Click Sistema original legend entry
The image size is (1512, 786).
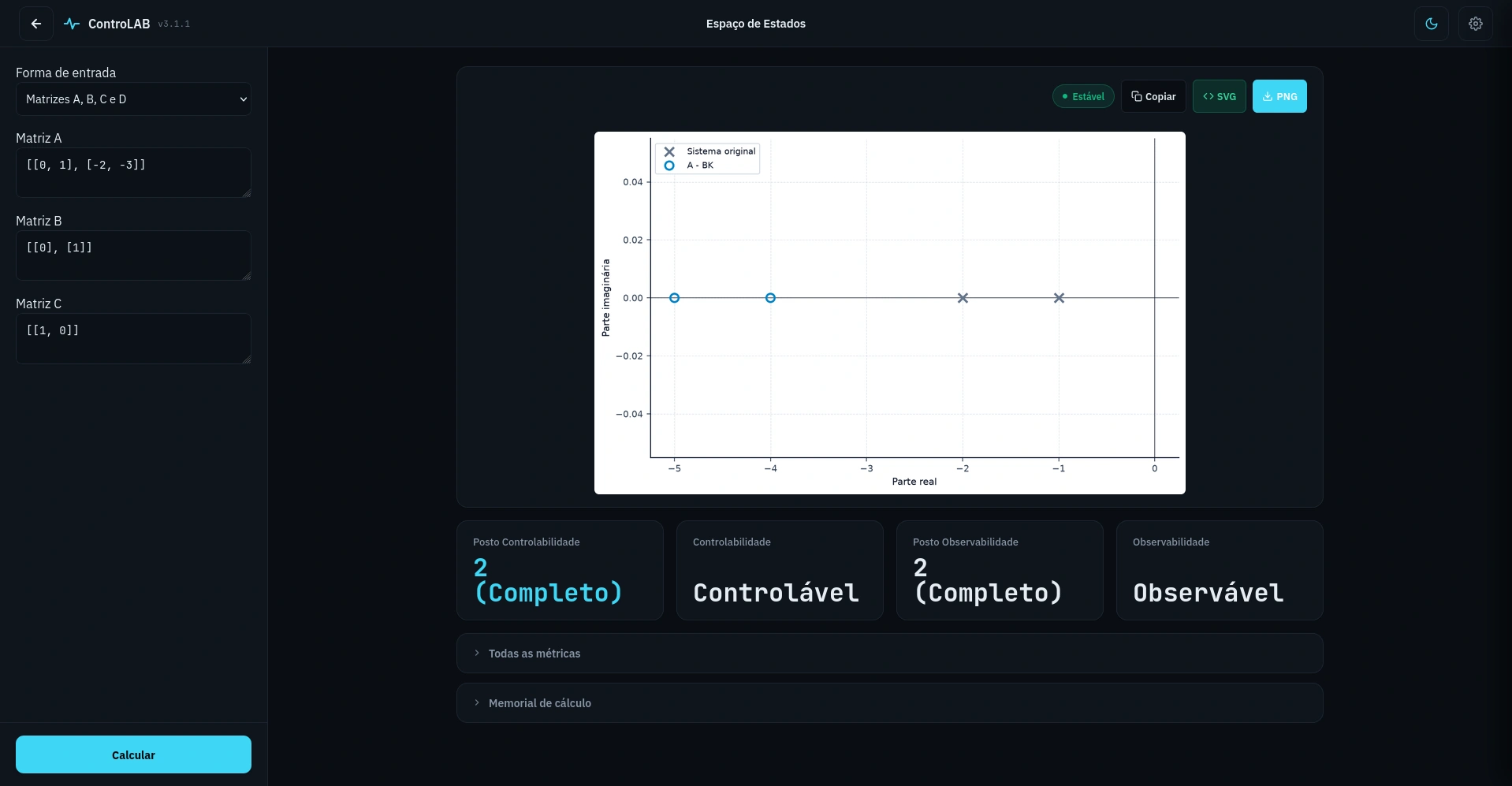point(709,151)
